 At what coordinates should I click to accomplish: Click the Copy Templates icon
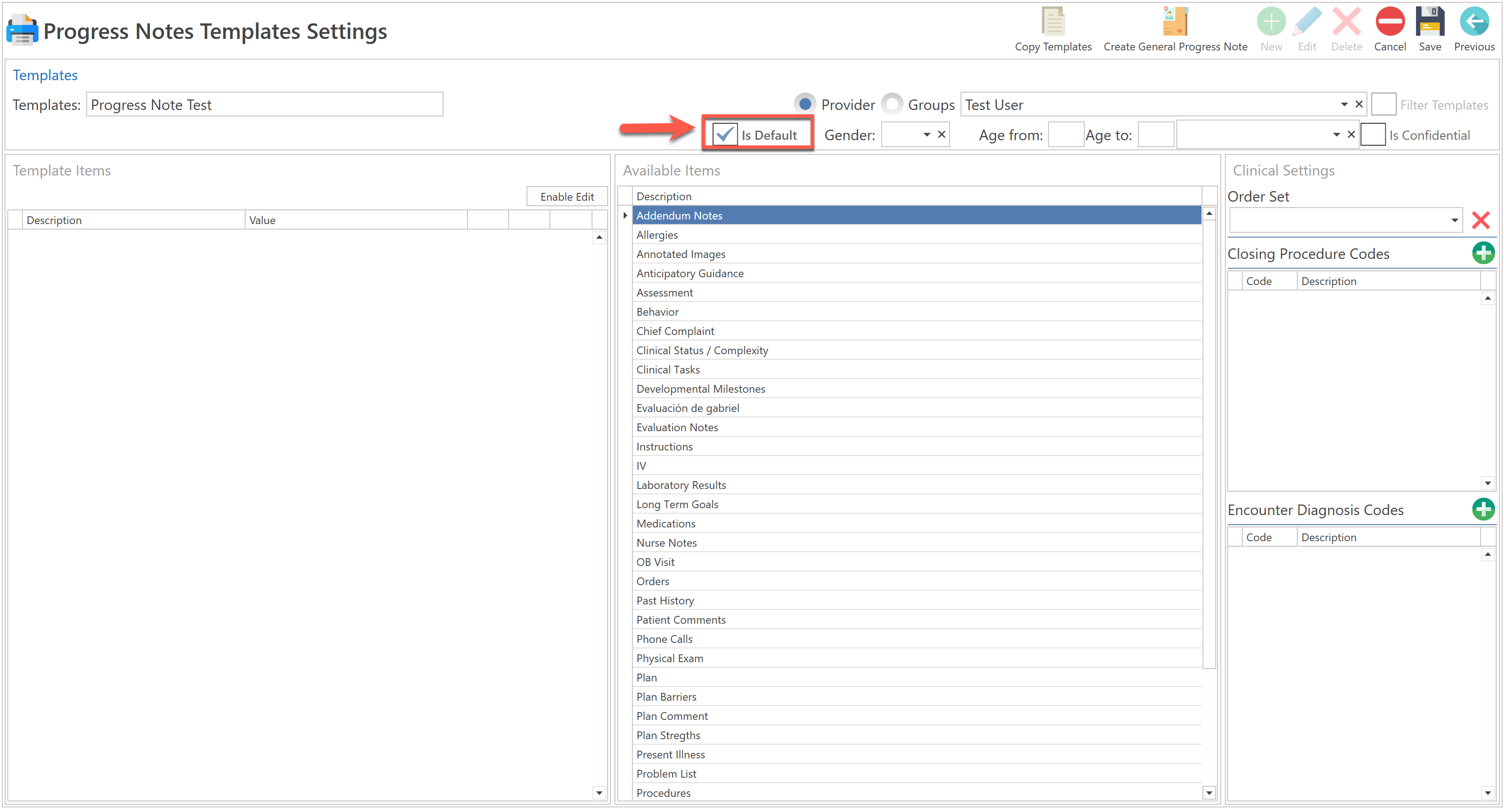point(1053,22)
